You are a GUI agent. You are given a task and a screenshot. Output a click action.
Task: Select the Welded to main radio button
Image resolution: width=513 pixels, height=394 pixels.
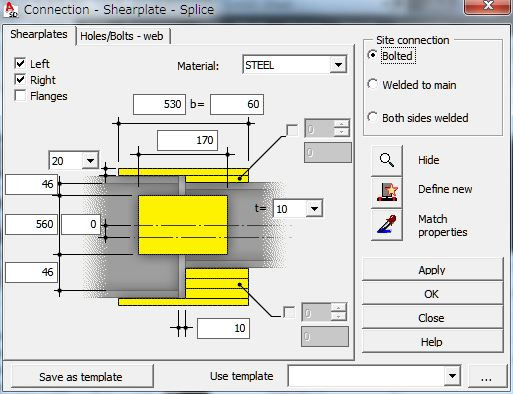click(x=373, y=84)
